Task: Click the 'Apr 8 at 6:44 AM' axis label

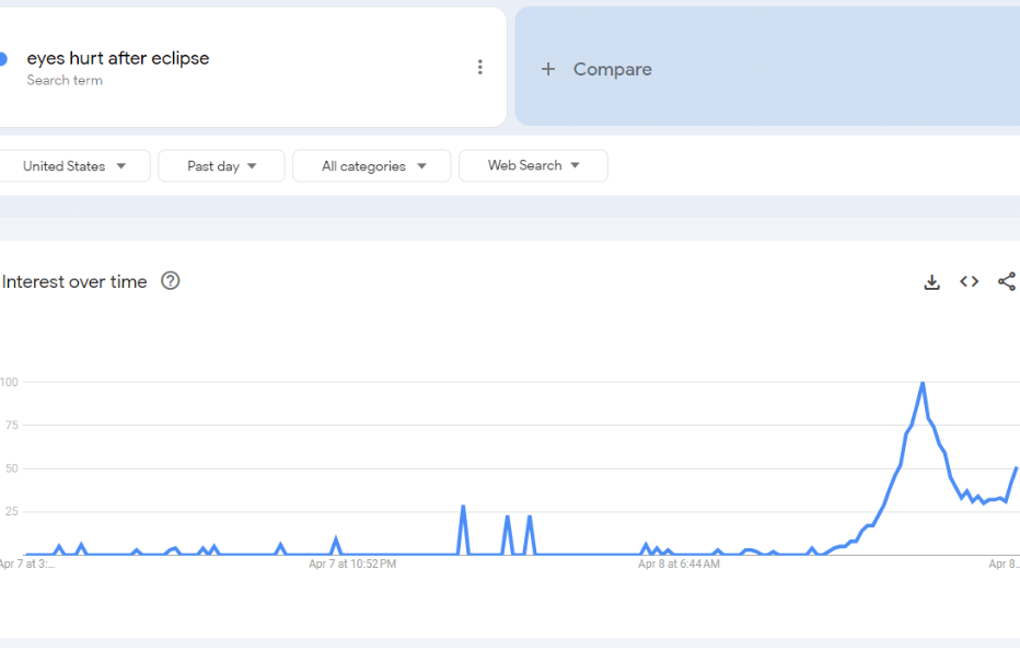Action: pos(678,564)
